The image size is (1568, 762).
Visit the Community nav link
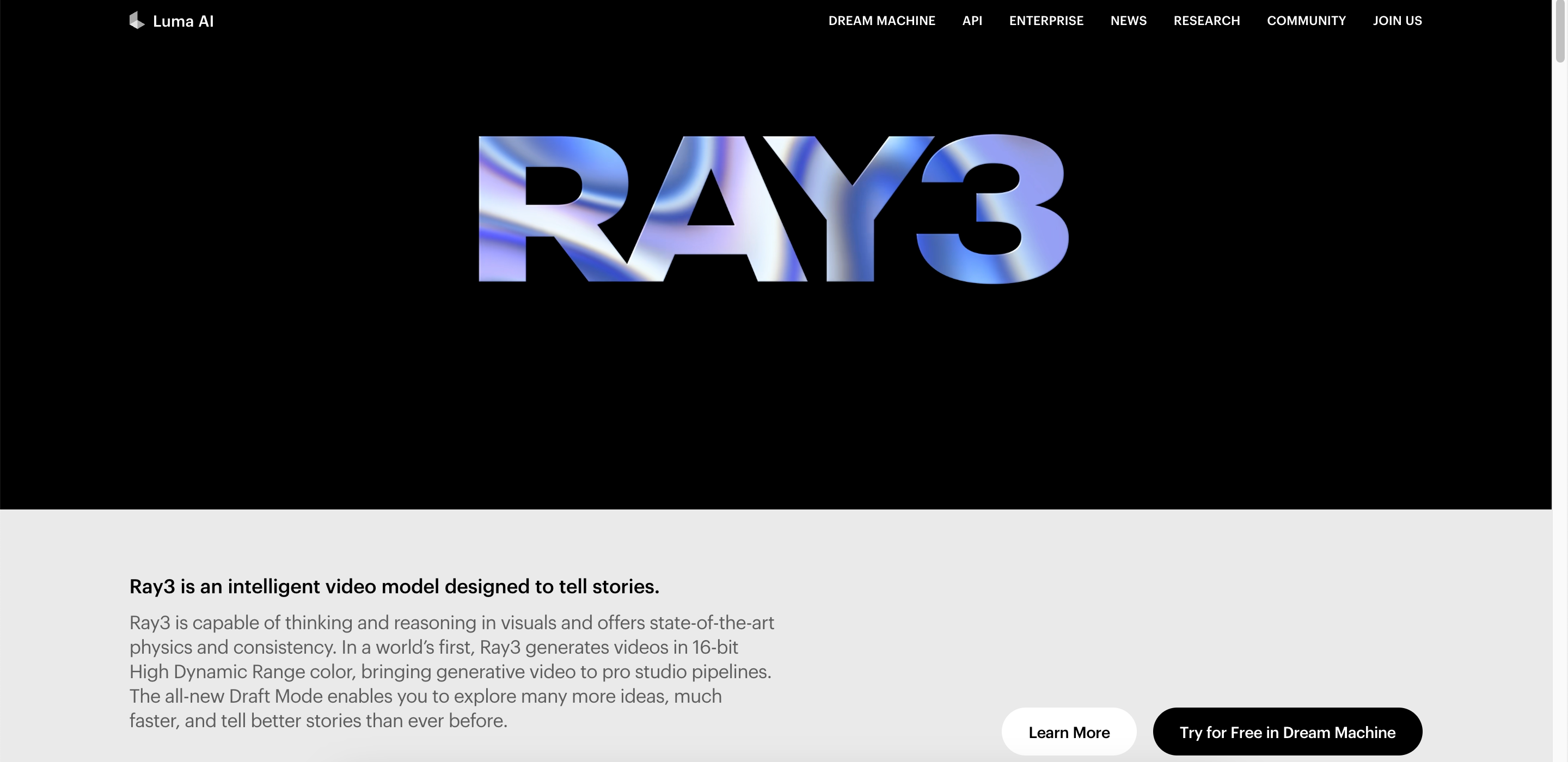tap(1306, 21)
